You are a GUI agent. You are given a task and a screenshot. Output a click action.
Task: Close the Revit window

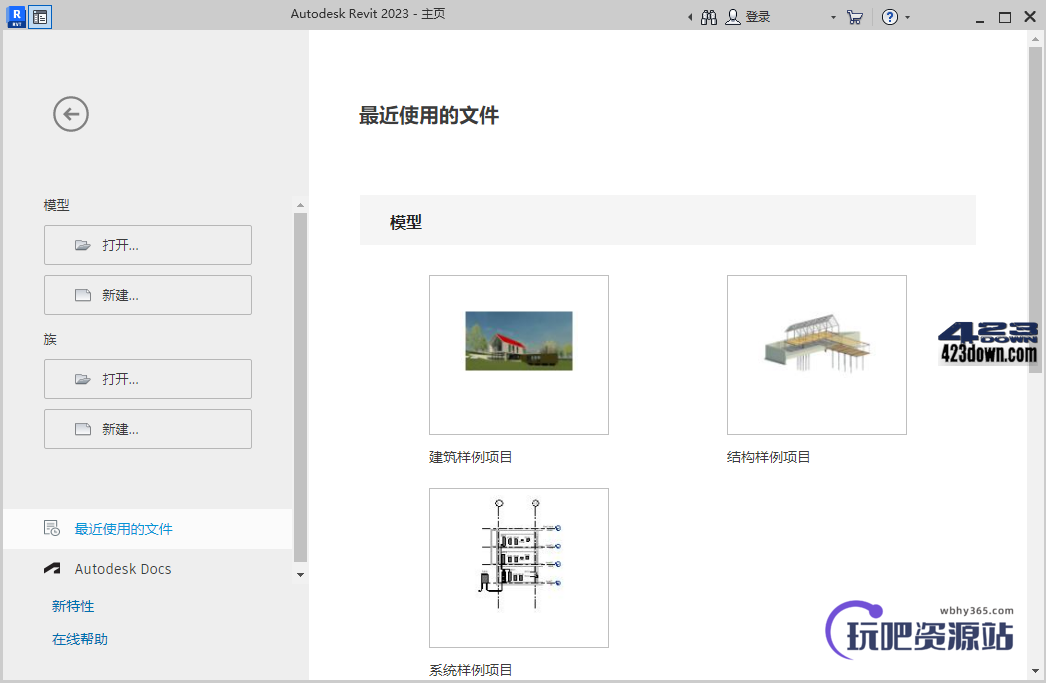[1030, 17]
